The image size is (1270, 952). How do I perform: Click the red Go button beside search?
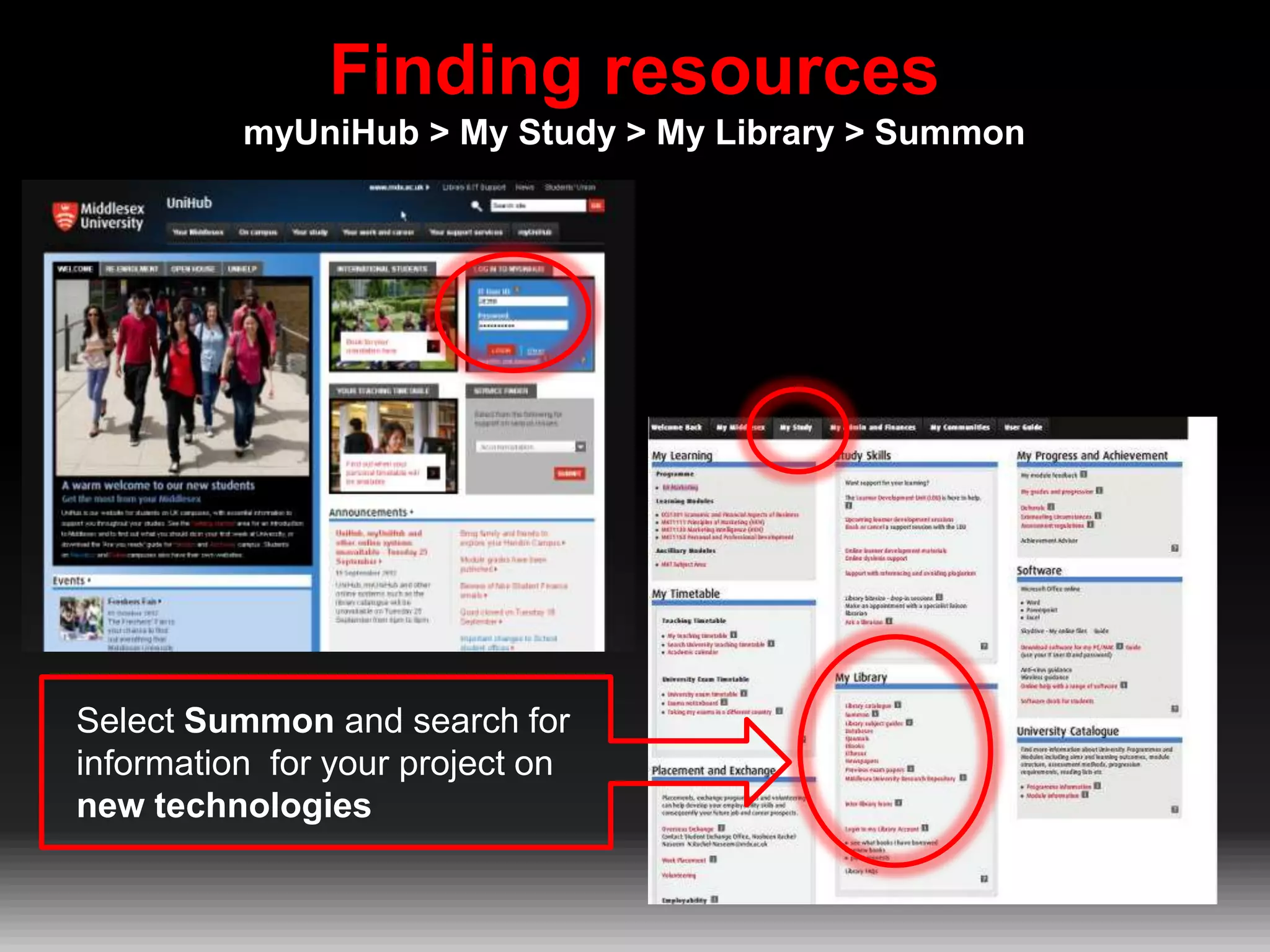click(x=597, y=205)
